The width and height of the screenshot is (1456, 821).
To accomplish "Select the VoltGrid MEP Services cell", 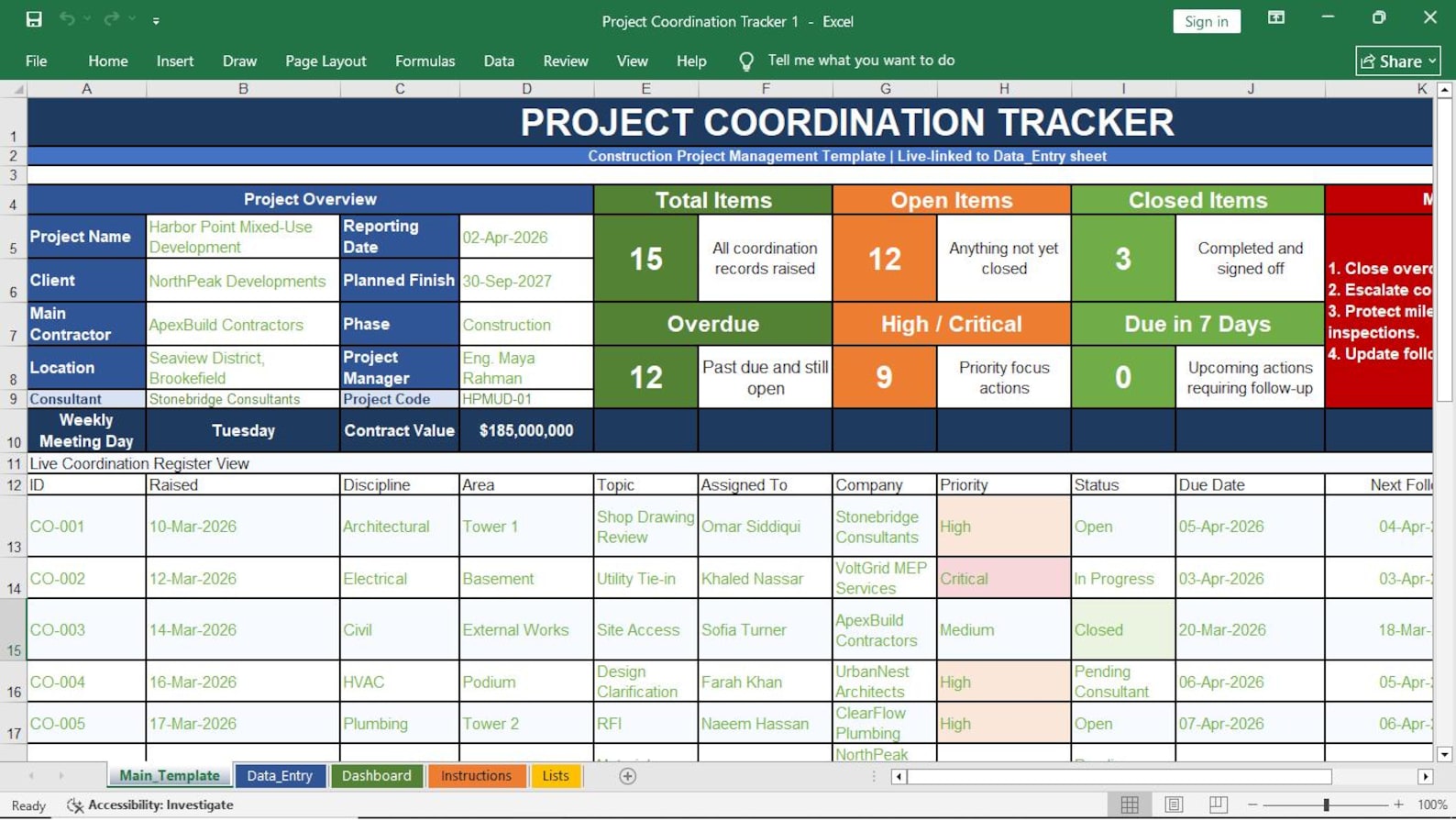I will 885,579.
